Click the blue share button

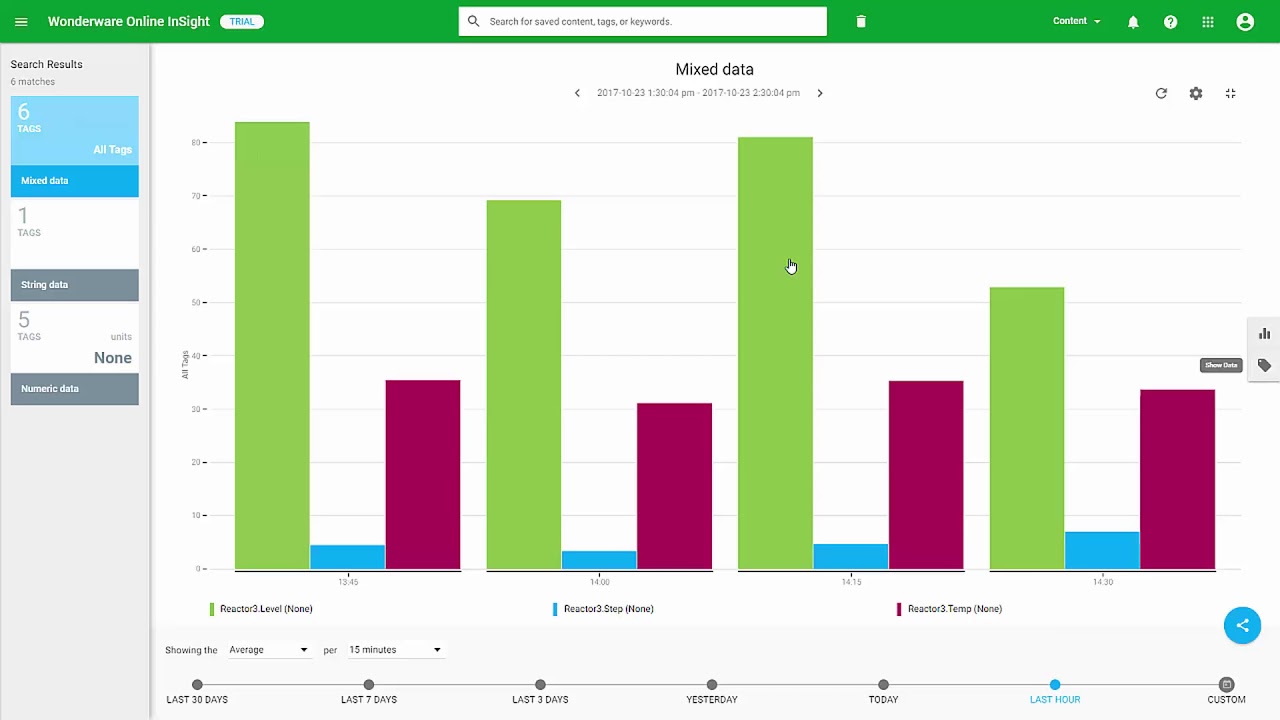[x=1242, y=625]
